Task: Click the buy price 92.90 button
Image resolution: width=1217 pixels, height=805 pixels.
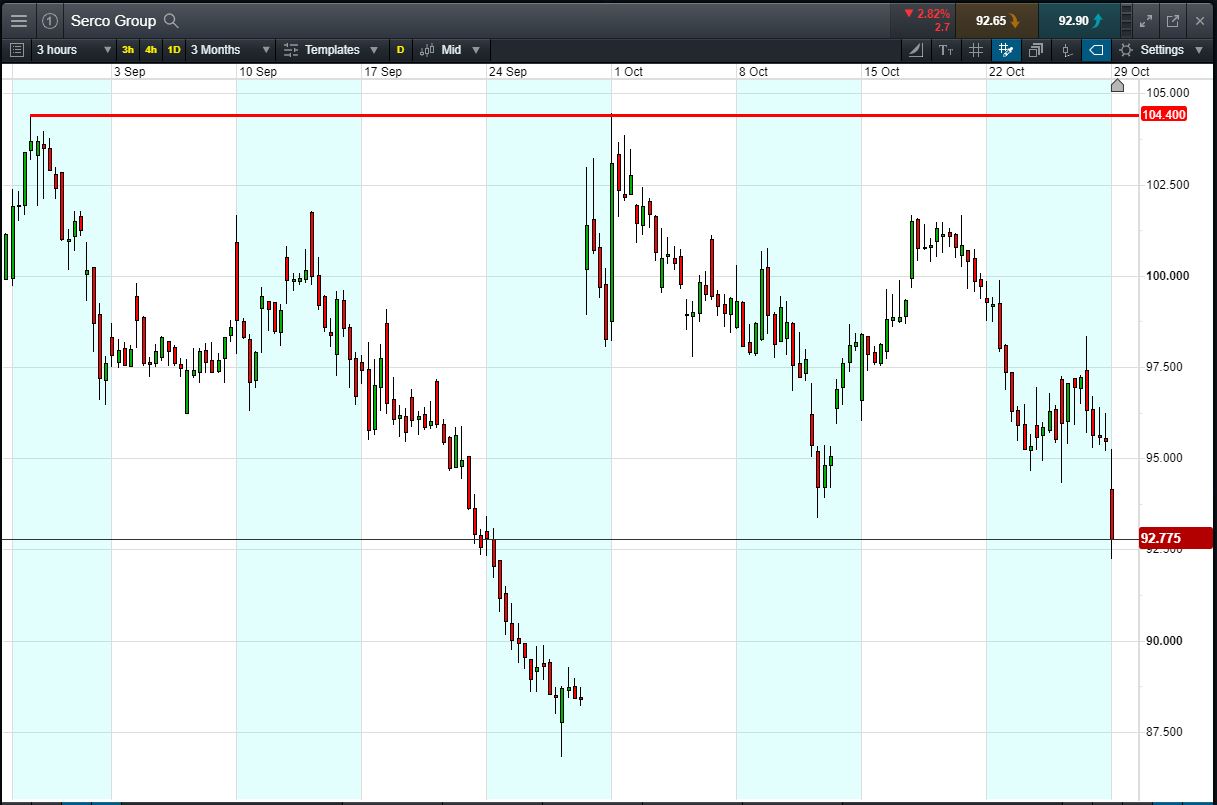Action: (1079, 20)
